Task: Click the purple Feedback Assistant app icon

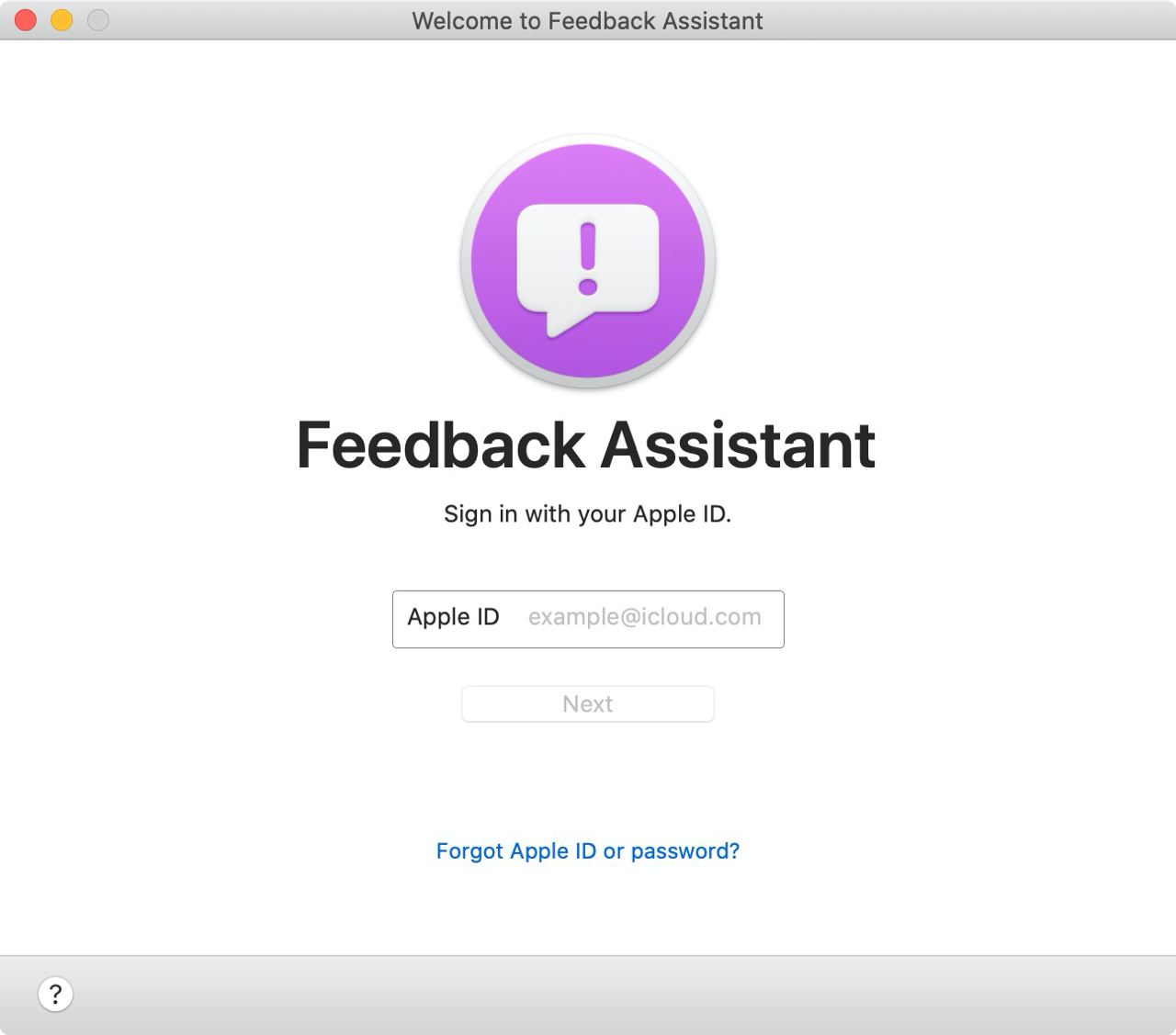Action: click(588, 261)
